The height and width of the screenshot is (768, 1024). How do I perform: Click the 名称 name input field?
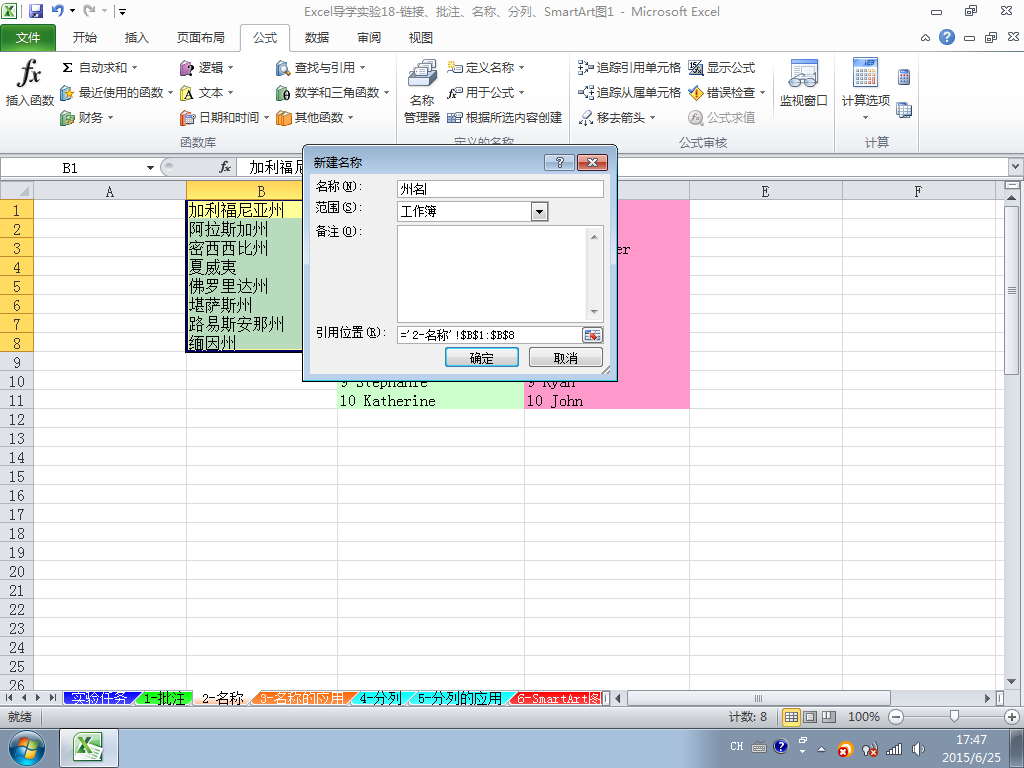[x=500, y=189]
